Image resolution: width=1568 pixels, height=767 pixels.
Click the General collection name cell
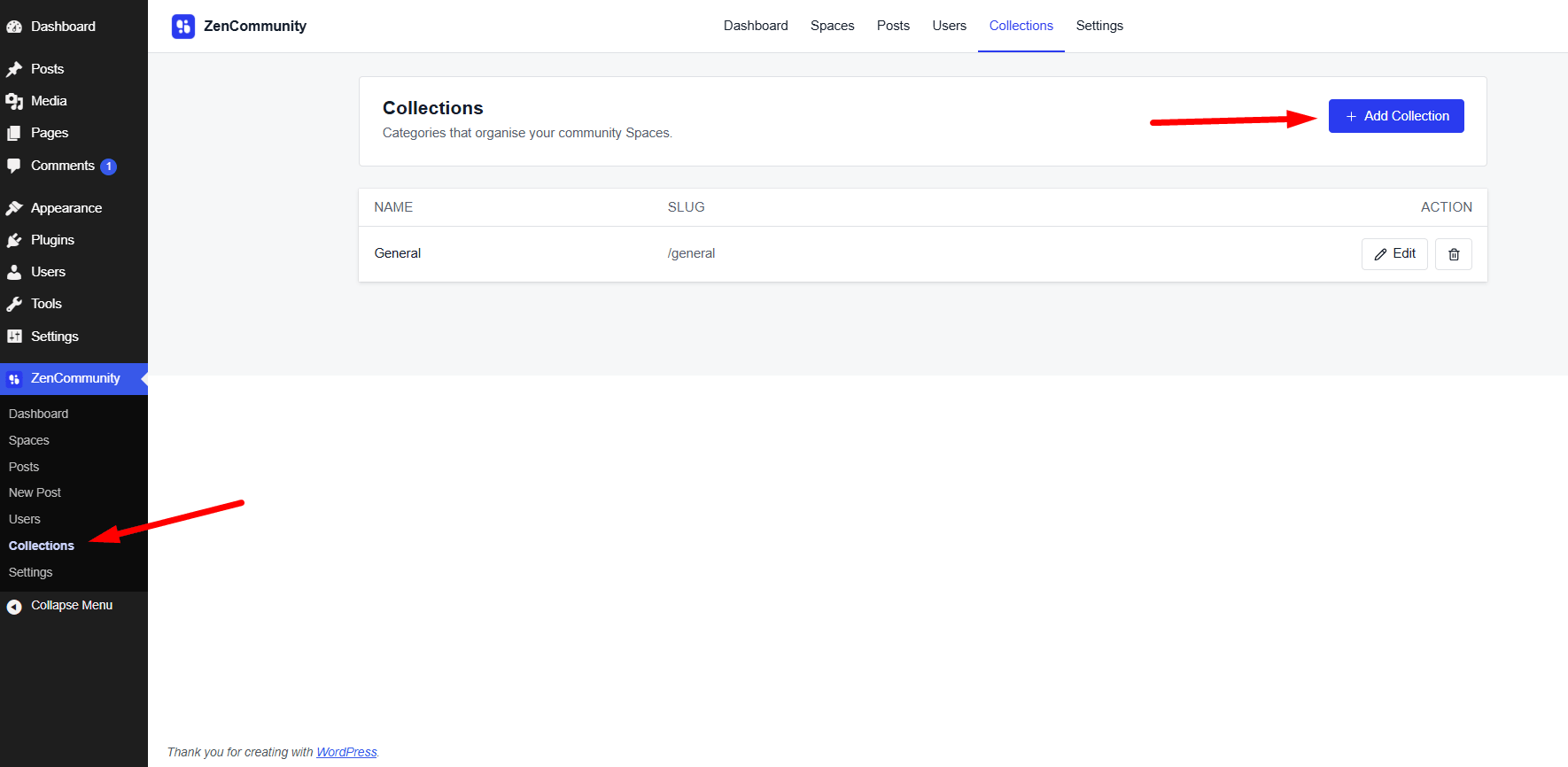pyautogui.click(x=398, y=253)
